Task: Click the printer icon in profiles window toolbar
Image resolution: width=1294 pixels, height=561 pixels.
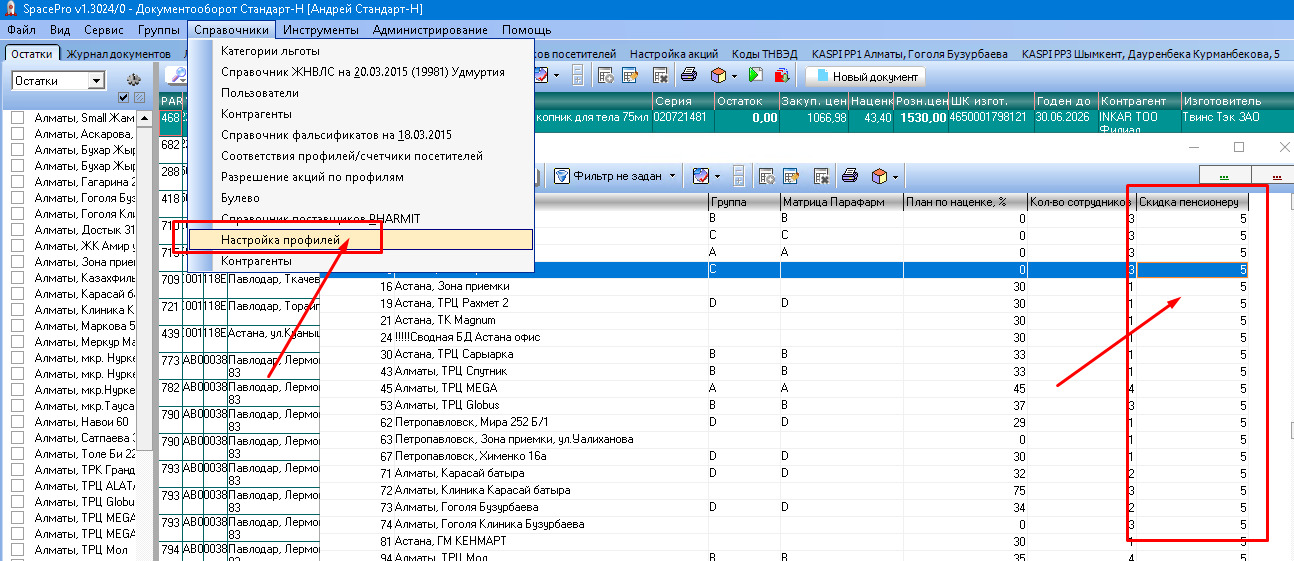Action: [x=850, y=176]
